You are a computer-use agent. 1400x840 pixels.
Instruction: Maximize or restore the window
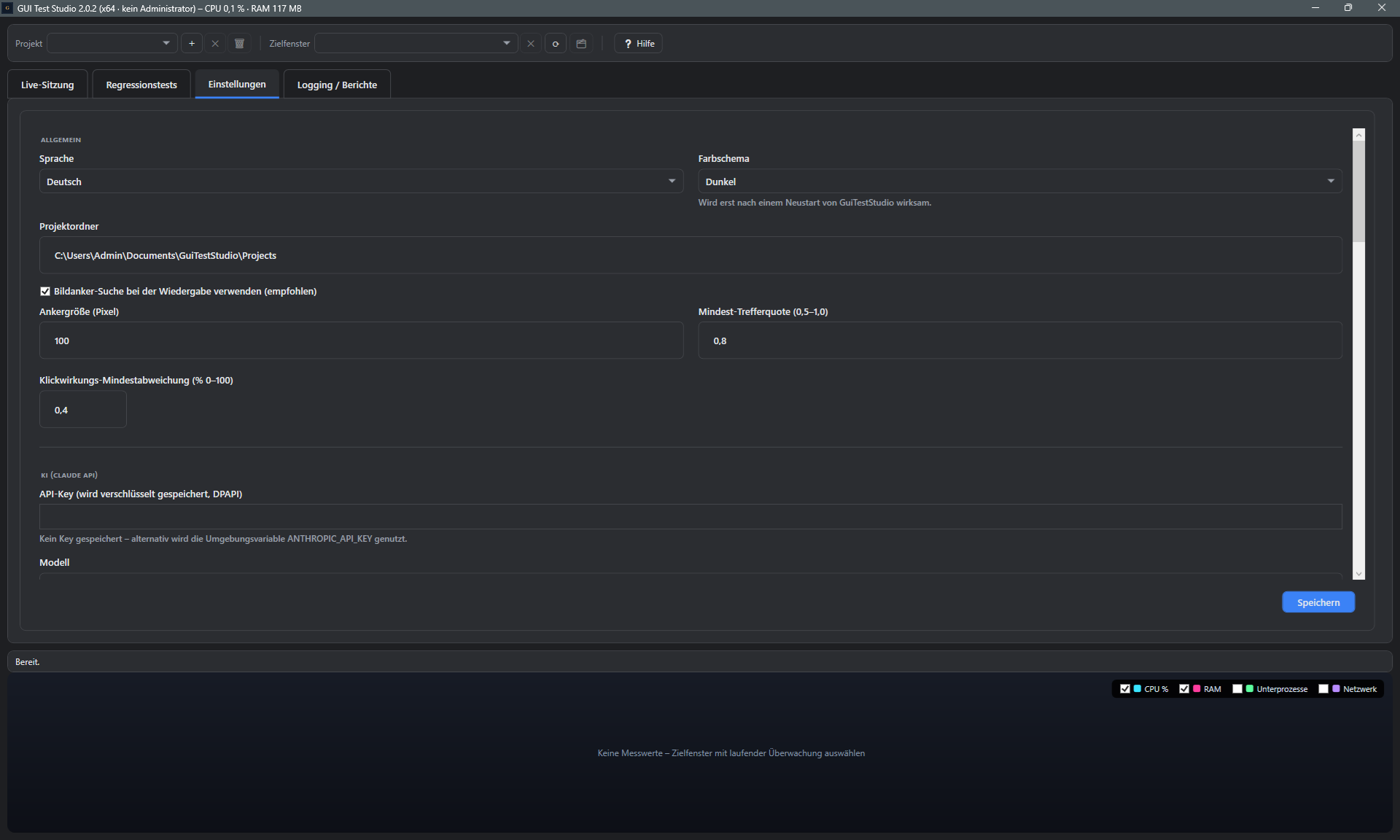[1348, 8]
